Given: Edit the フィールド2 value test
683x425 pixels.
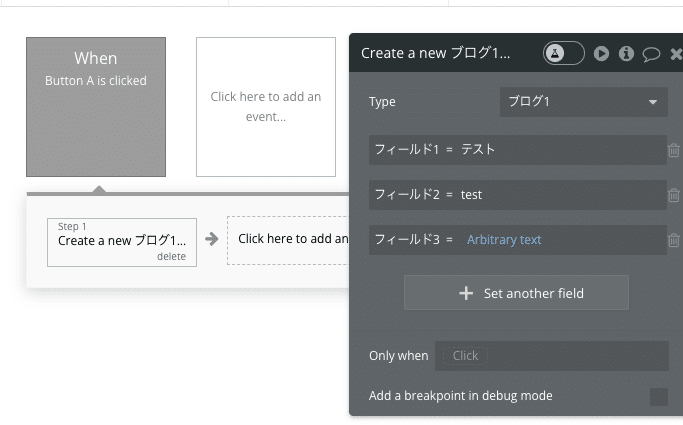Looking at the screenshot, I should point(472,195).
